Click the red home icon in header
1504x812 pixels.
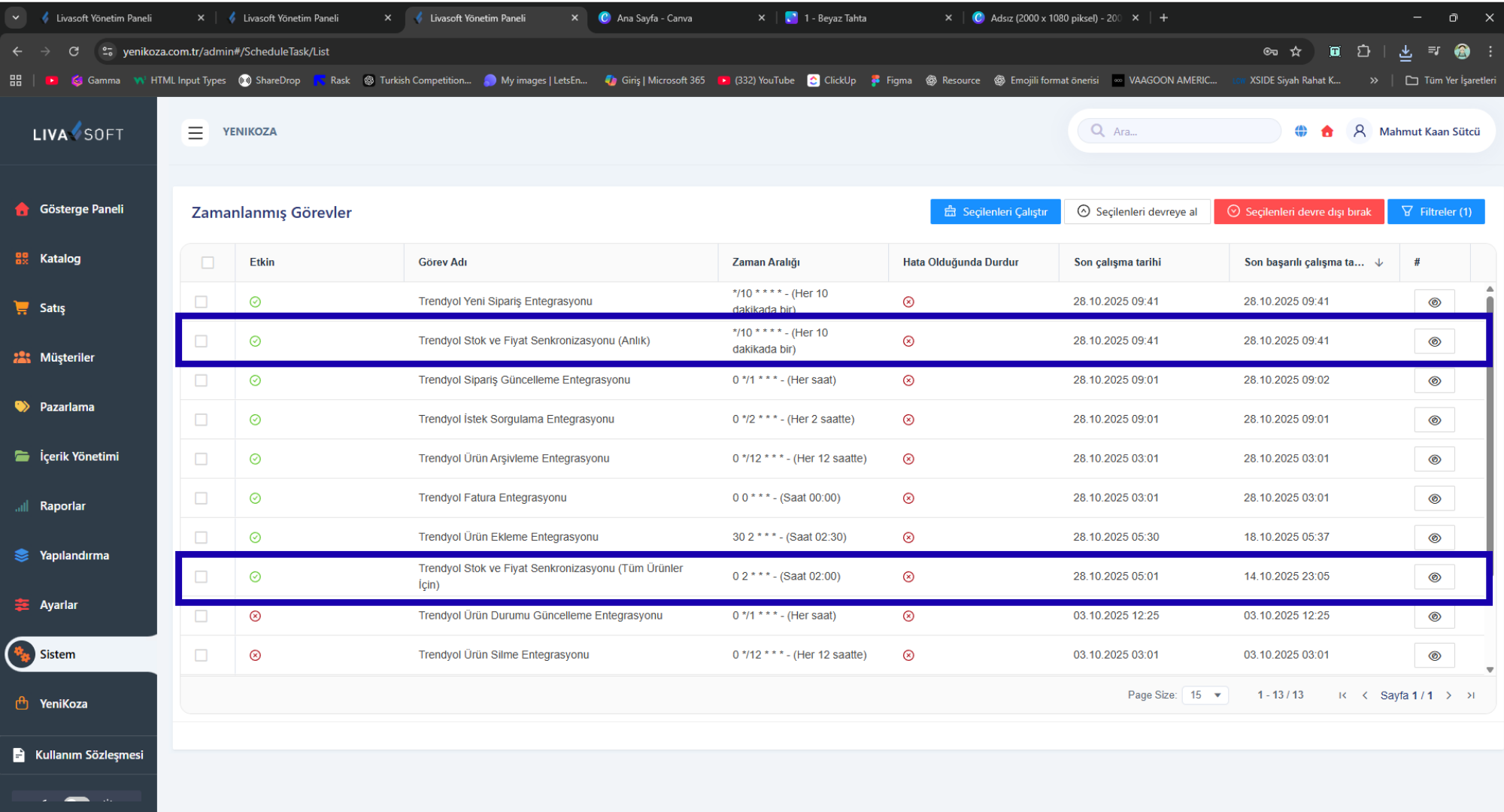1327,132
